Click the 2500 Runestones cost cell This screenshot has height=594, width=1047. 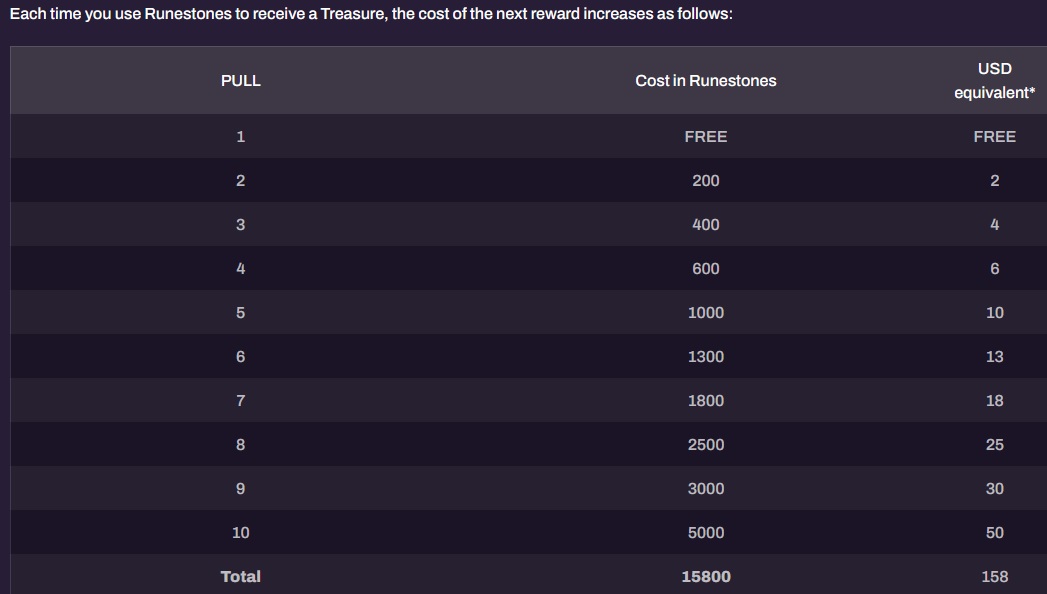(x=706, y=445)
